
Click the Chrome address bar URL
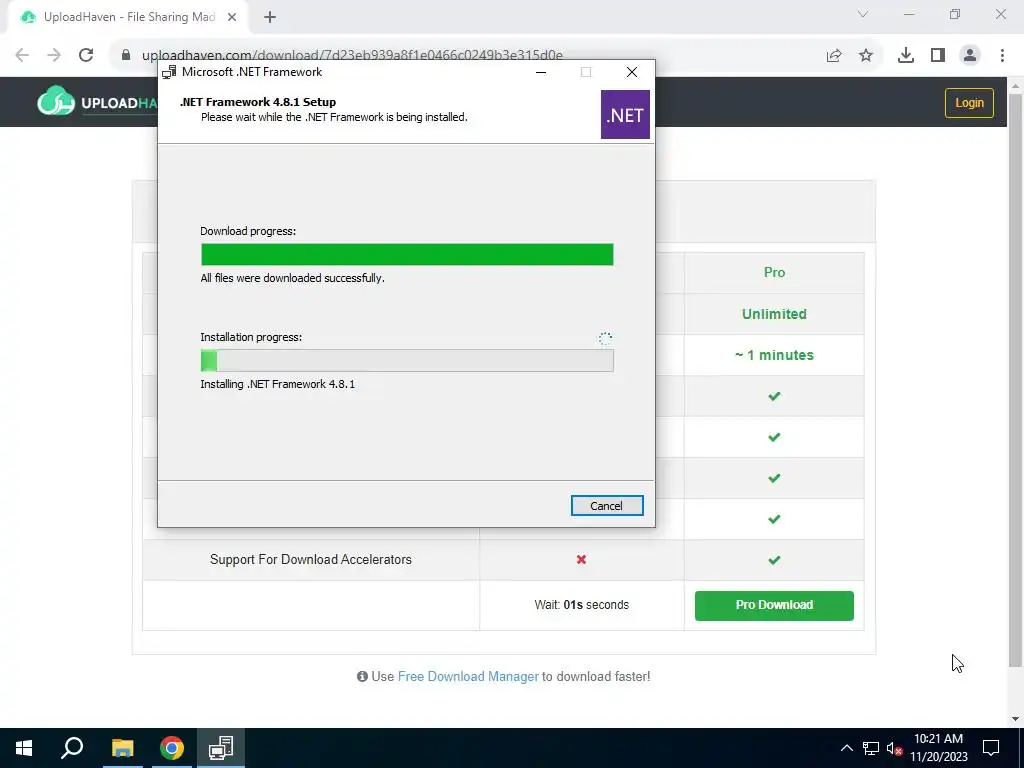[353, 55]
